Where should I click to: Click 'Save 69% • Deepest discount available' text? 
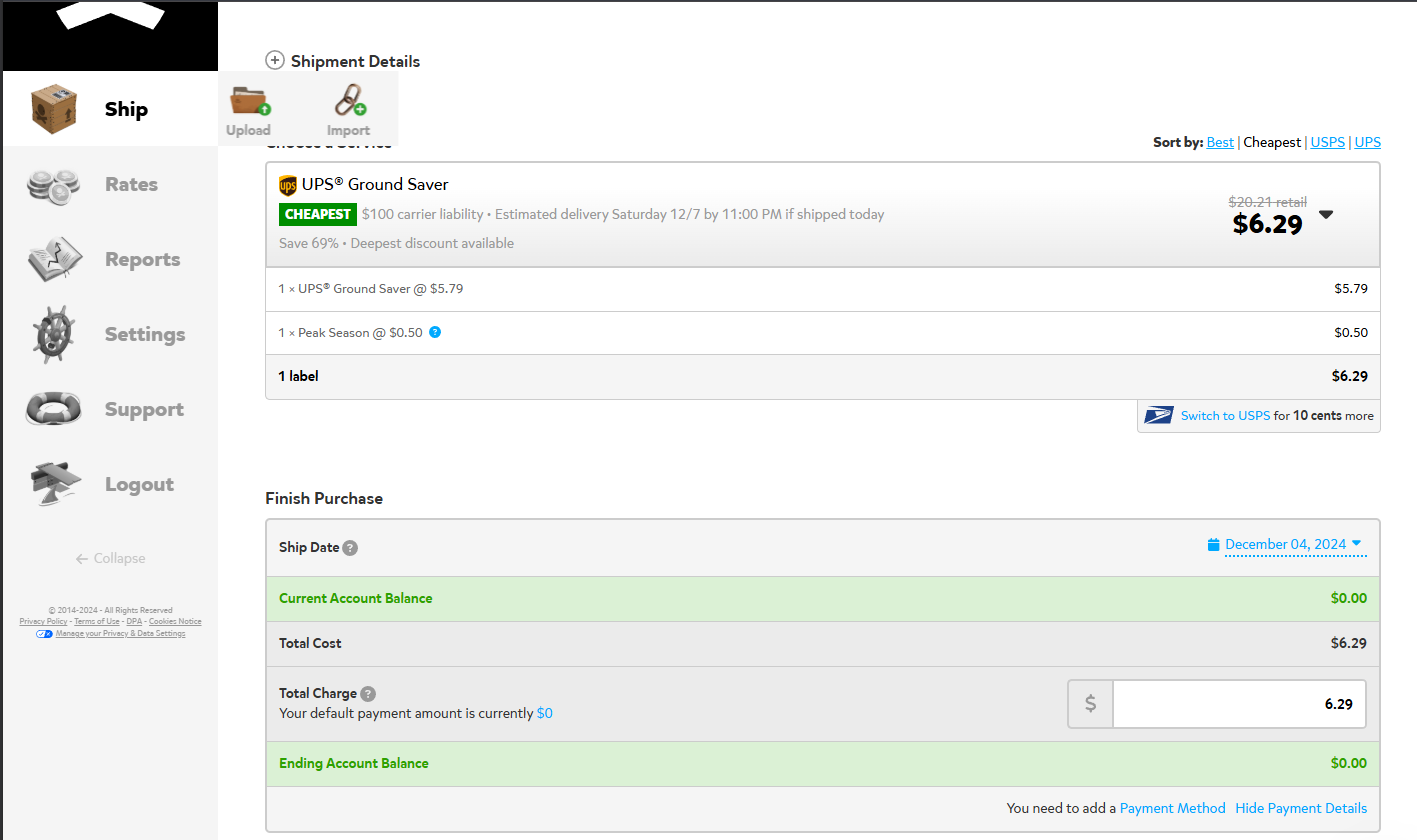point(396,244)
